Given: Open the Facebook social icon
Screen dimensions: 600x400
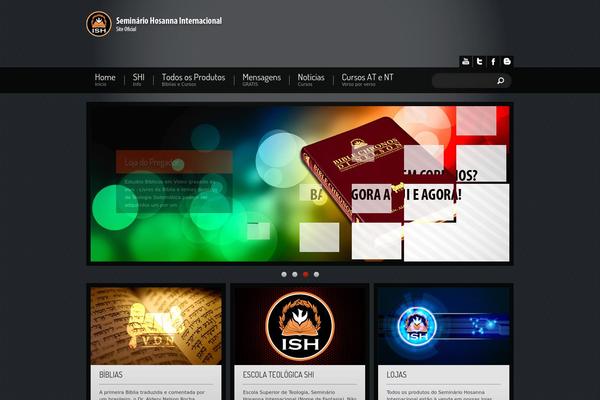Looking at the screenshot, I should (x=493, y=61).
